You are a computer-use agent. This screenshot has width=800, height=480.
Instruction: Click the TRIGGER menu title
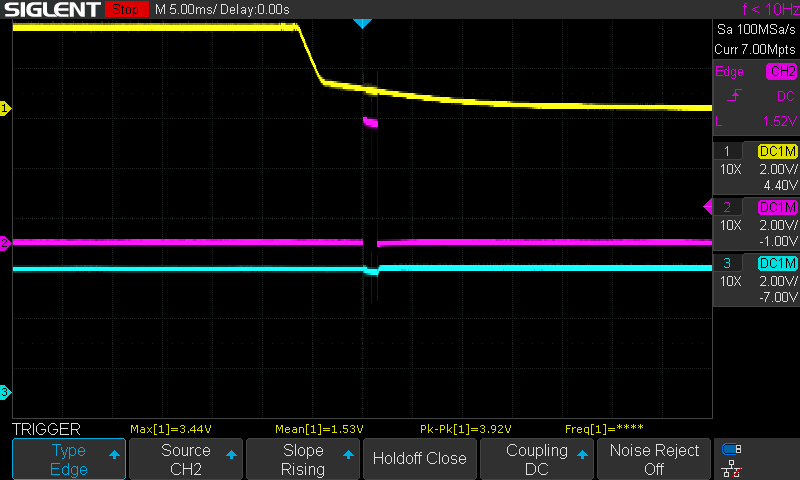click(46, 429)
